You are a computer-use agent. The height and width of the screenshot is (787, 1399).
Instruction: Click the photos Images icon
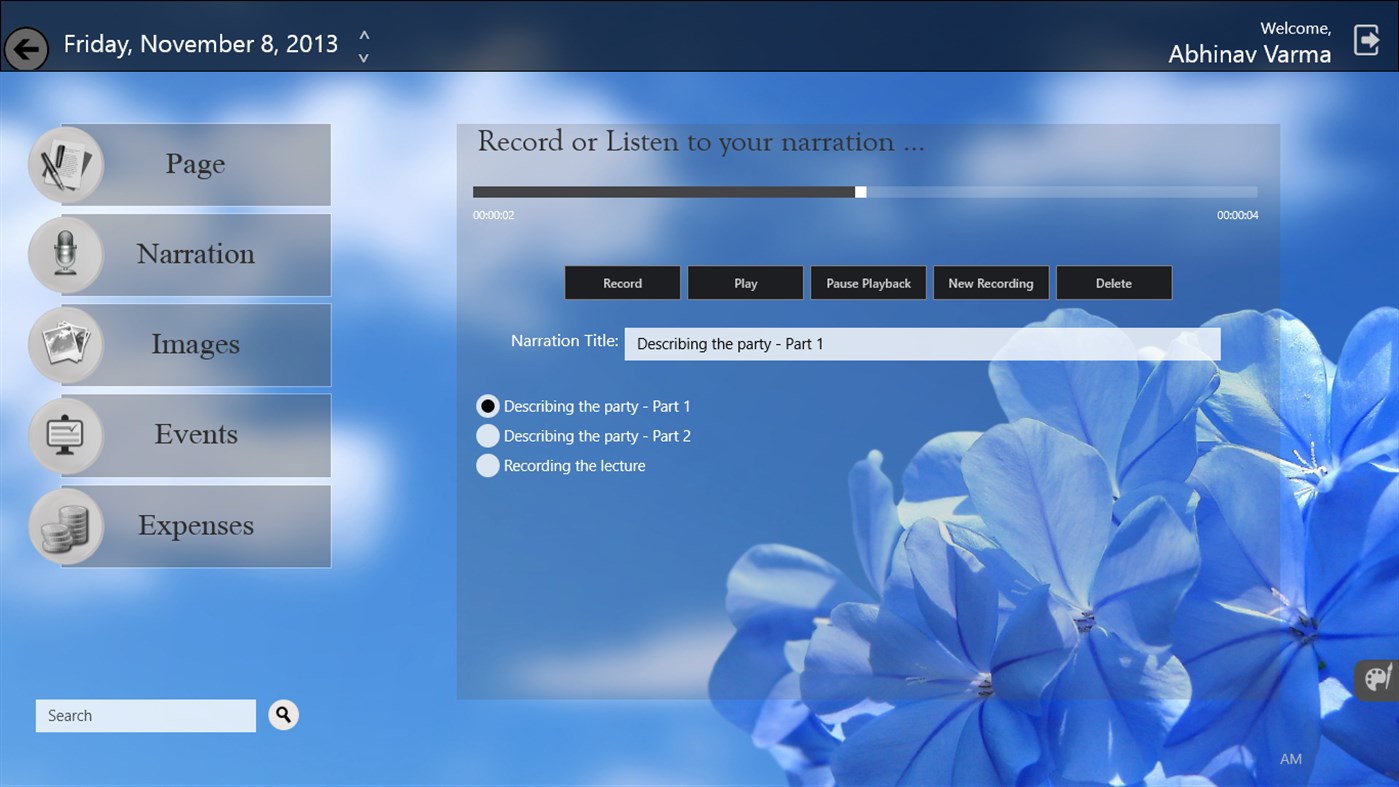[66, 345]
